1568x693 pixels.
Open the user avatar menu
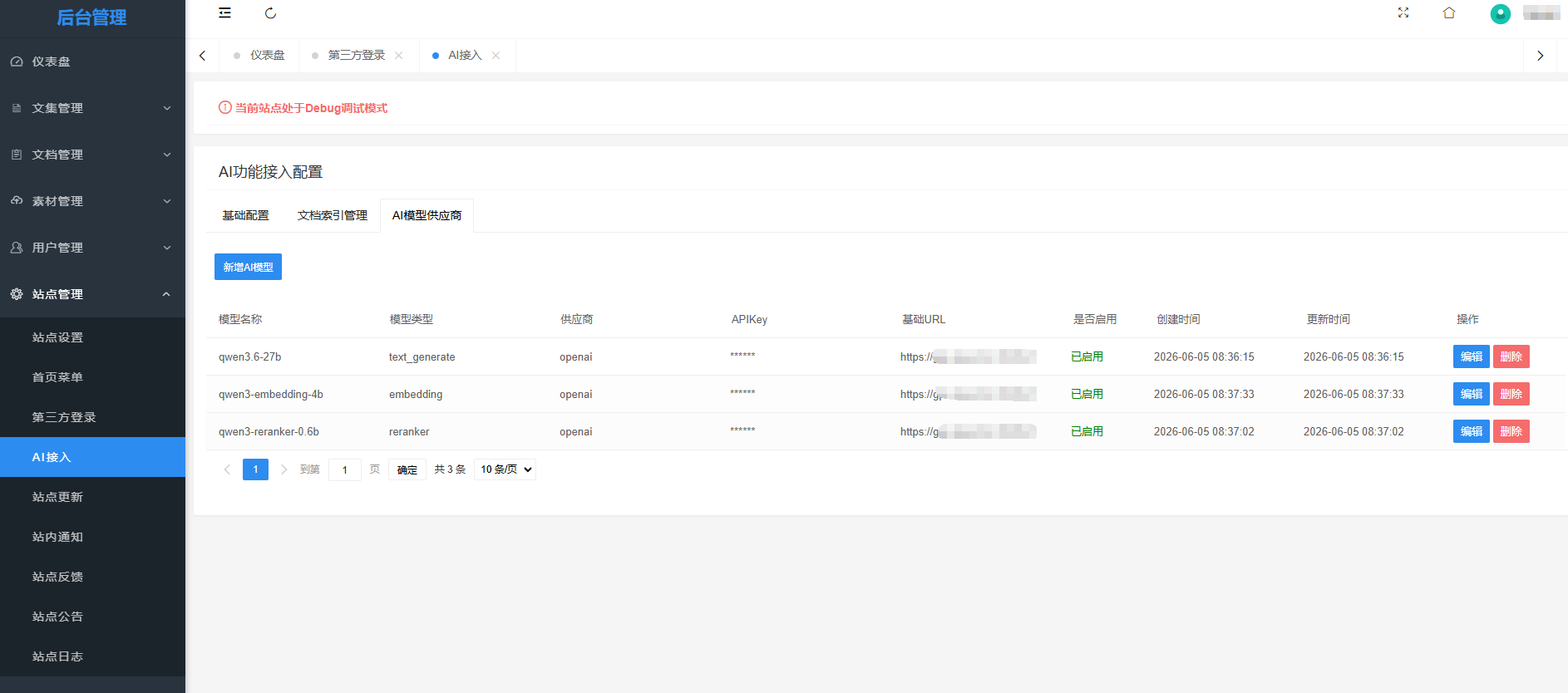pos(1501,13)
